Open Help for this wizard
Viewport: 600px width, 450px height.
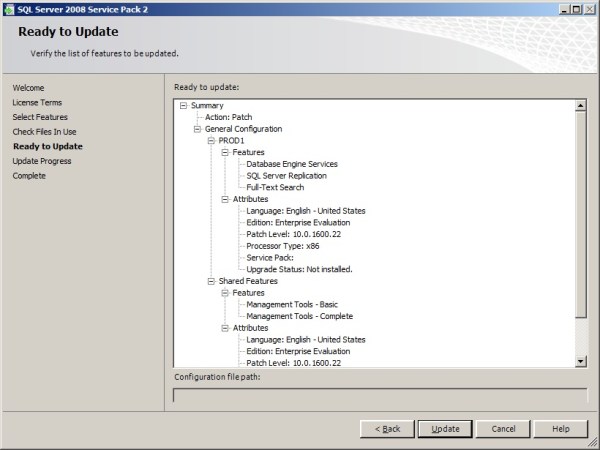[x=560, y=428]
